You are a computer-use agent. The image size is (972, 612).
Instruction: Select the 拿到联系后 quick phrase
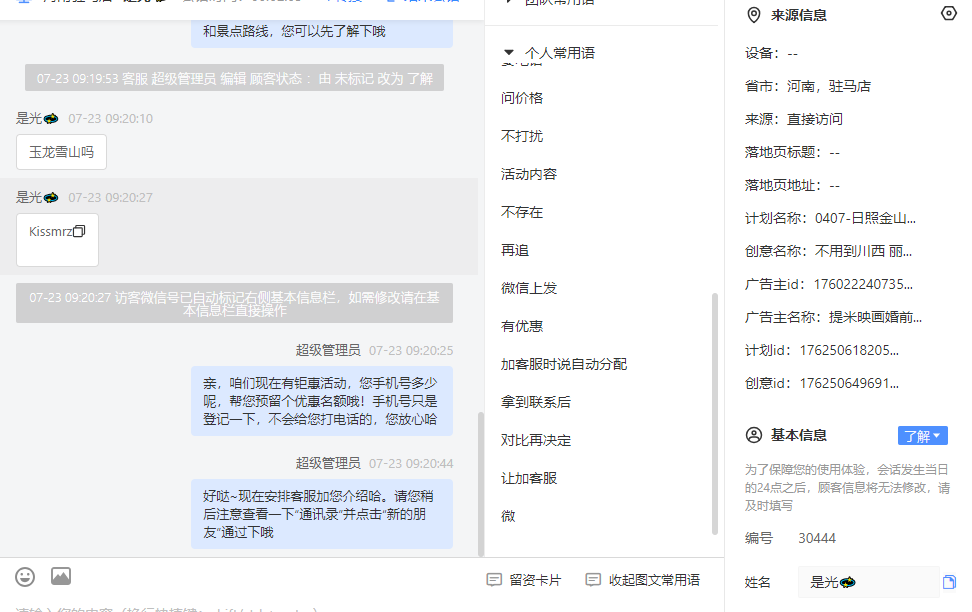click(536, 402)
